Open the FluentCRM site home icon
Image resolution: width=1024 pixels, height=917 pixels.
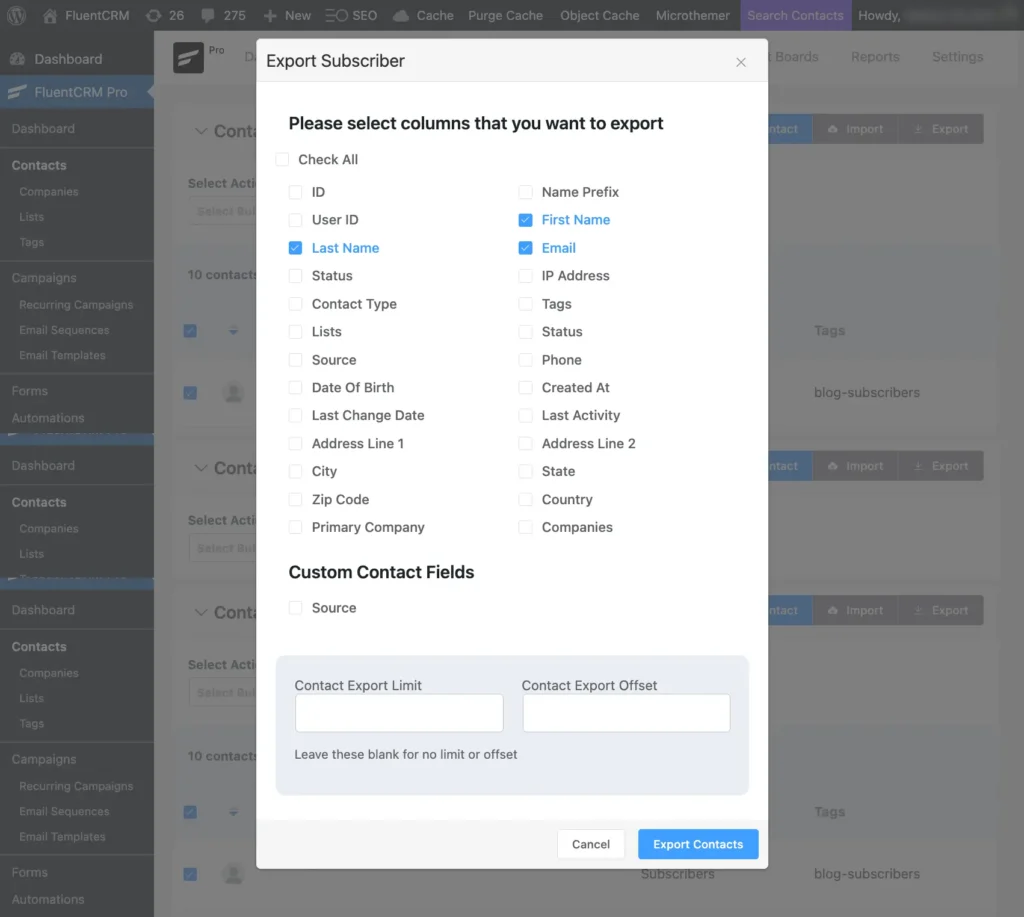click(x=50, y=16)
